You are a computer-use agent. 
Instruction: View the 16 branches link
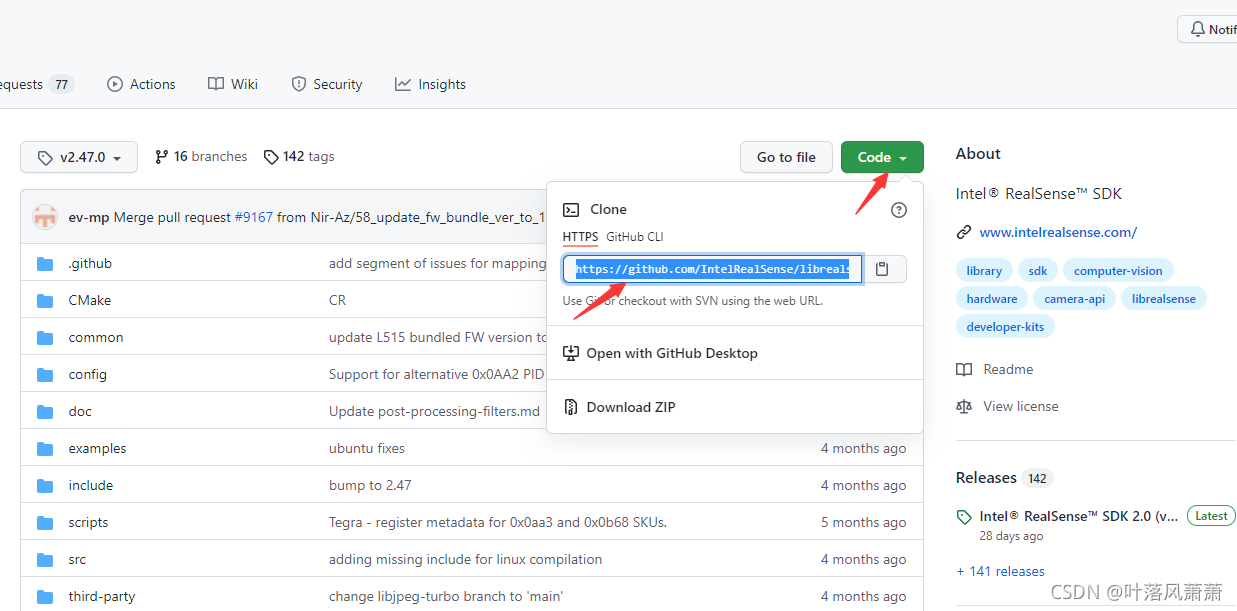(201, 157)
